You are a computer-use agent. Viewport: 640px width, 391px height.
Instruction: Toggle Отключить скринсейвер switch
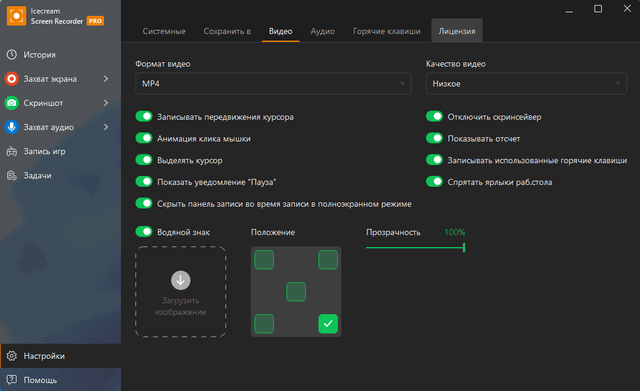434,117
